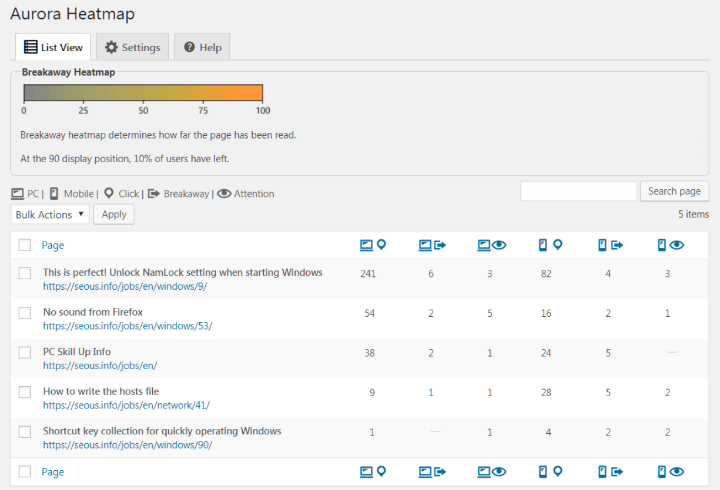Open the Help tab
This screenshot has height=490, width=720.
(x=202, y=47)
